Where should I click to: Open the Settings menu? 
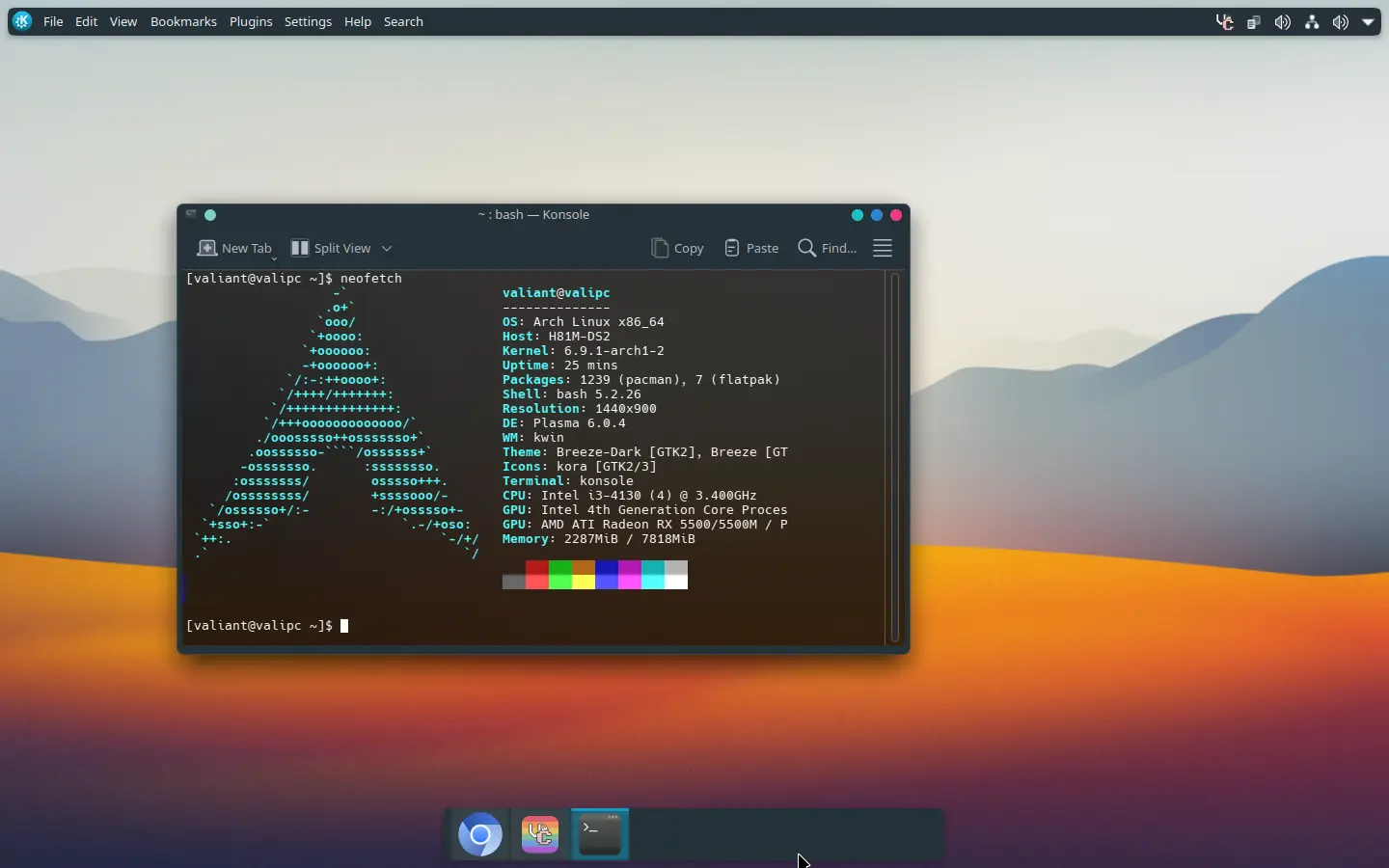pos(308,21)
